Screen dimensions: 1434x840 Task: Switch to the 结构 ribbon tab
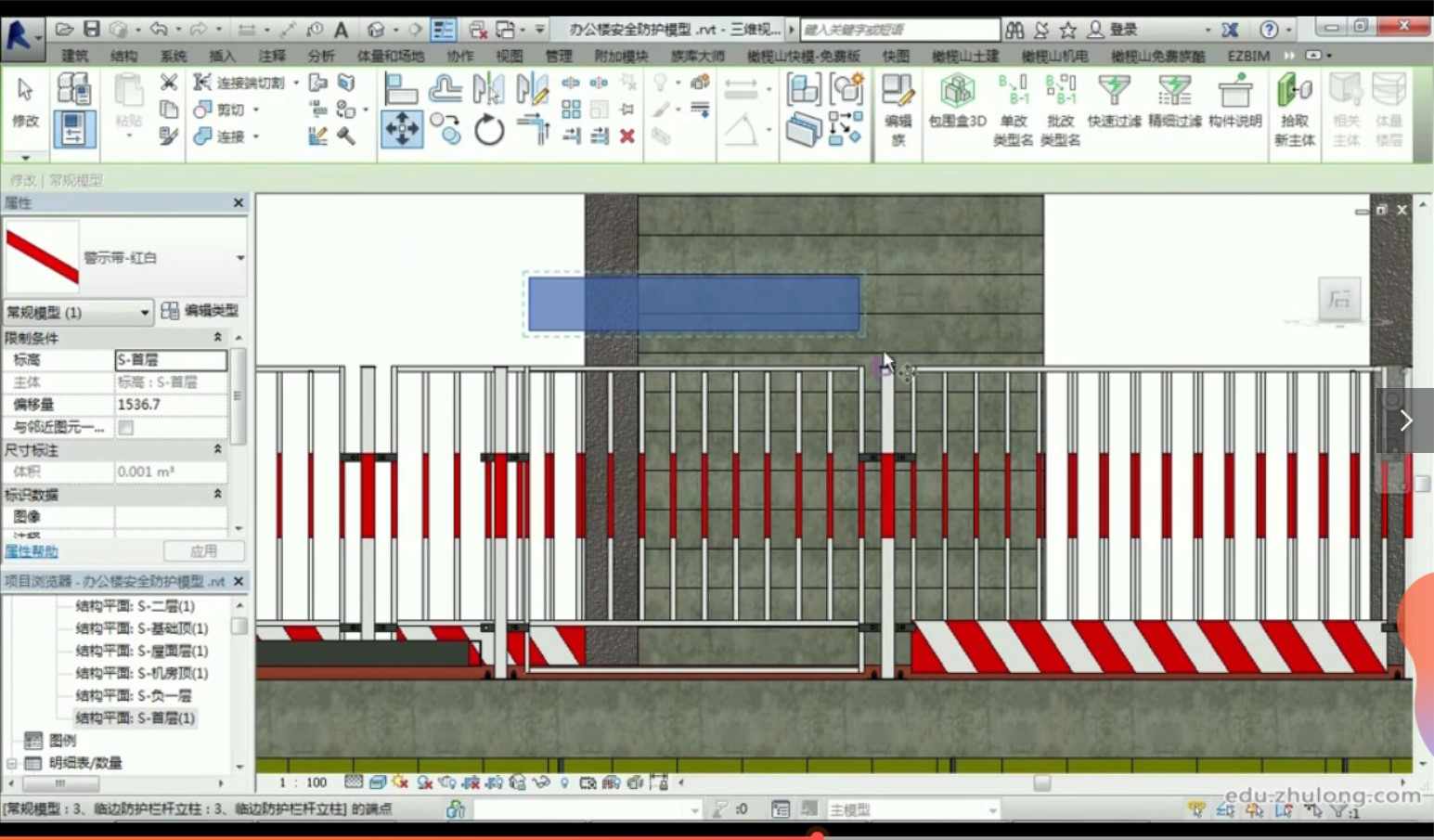tap(123, 56)
